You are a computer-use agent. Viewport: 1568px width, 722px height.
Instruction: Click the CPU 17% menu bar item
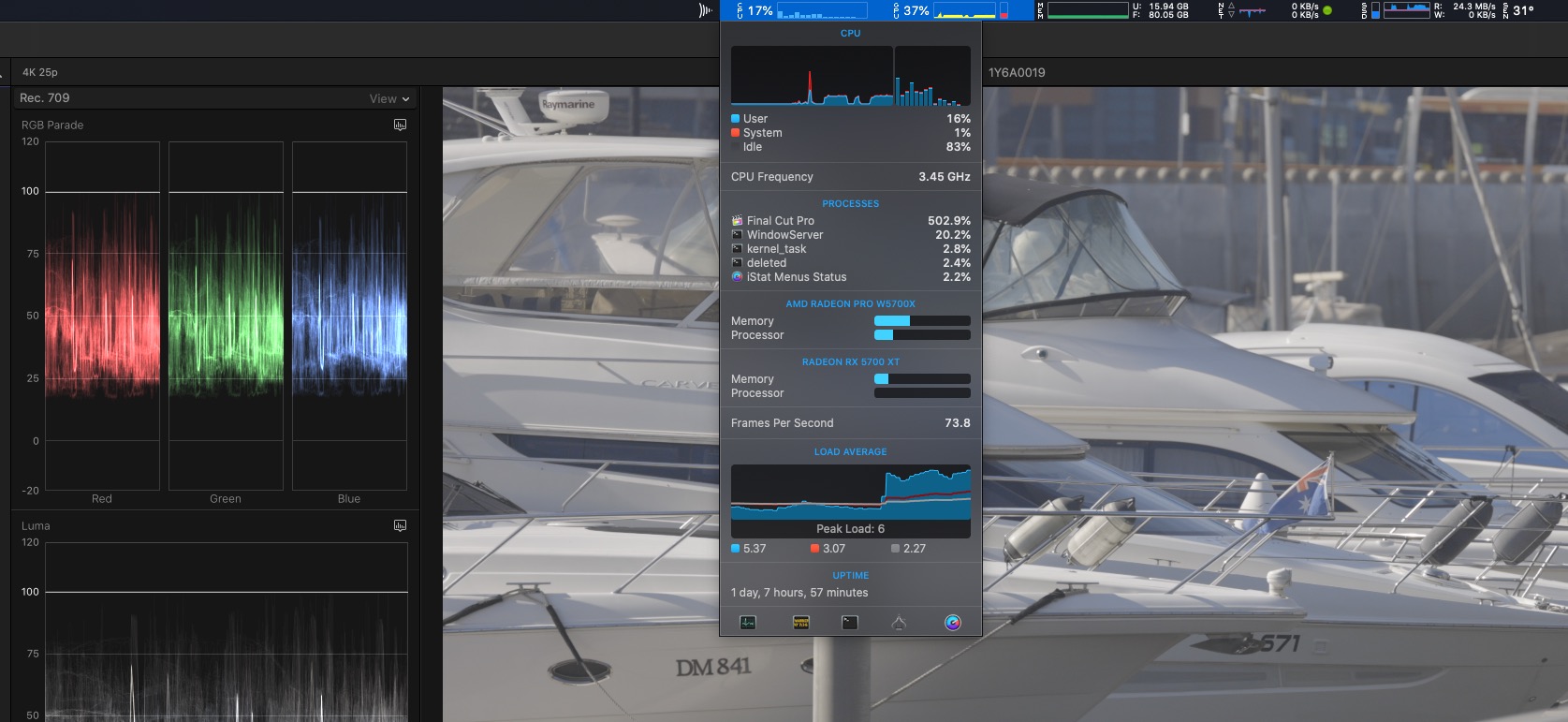pos(802,10)
